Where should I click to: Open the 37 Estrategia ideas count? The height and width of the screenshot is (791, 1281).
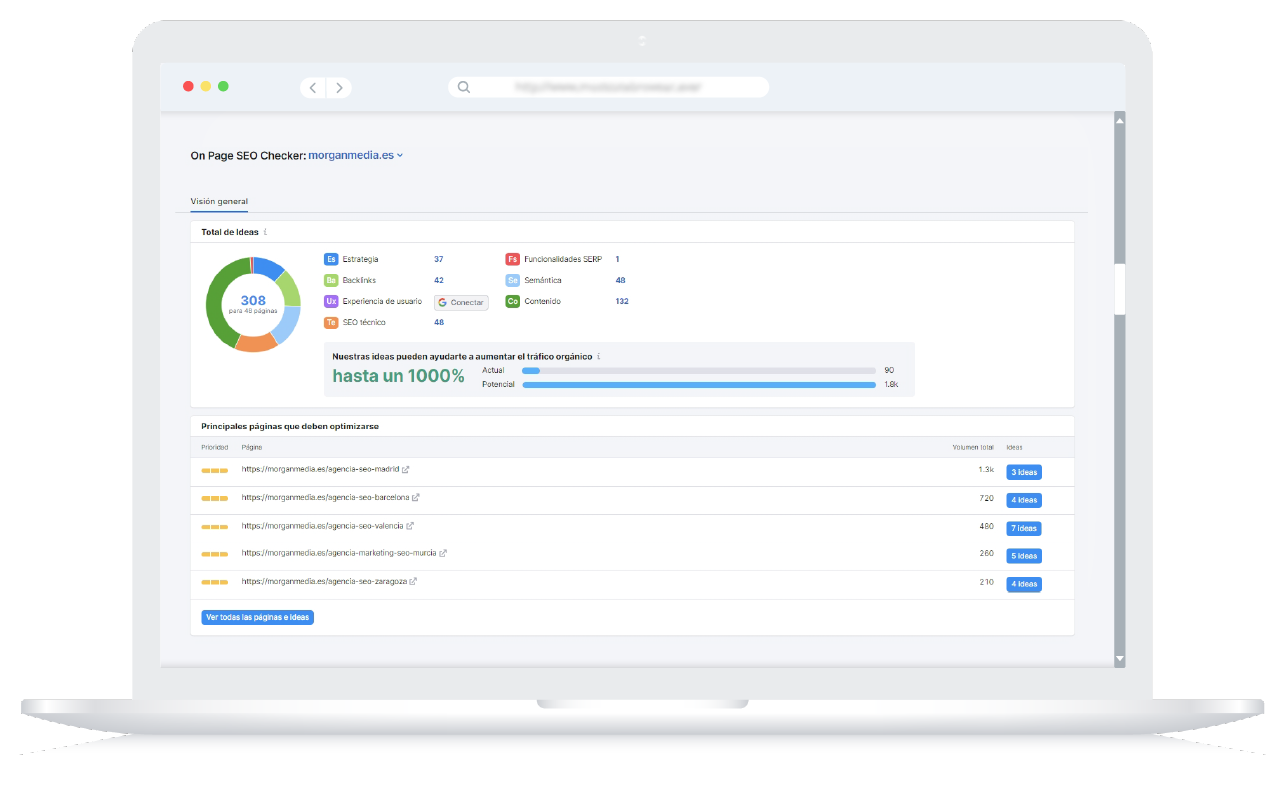coord(438,259)
